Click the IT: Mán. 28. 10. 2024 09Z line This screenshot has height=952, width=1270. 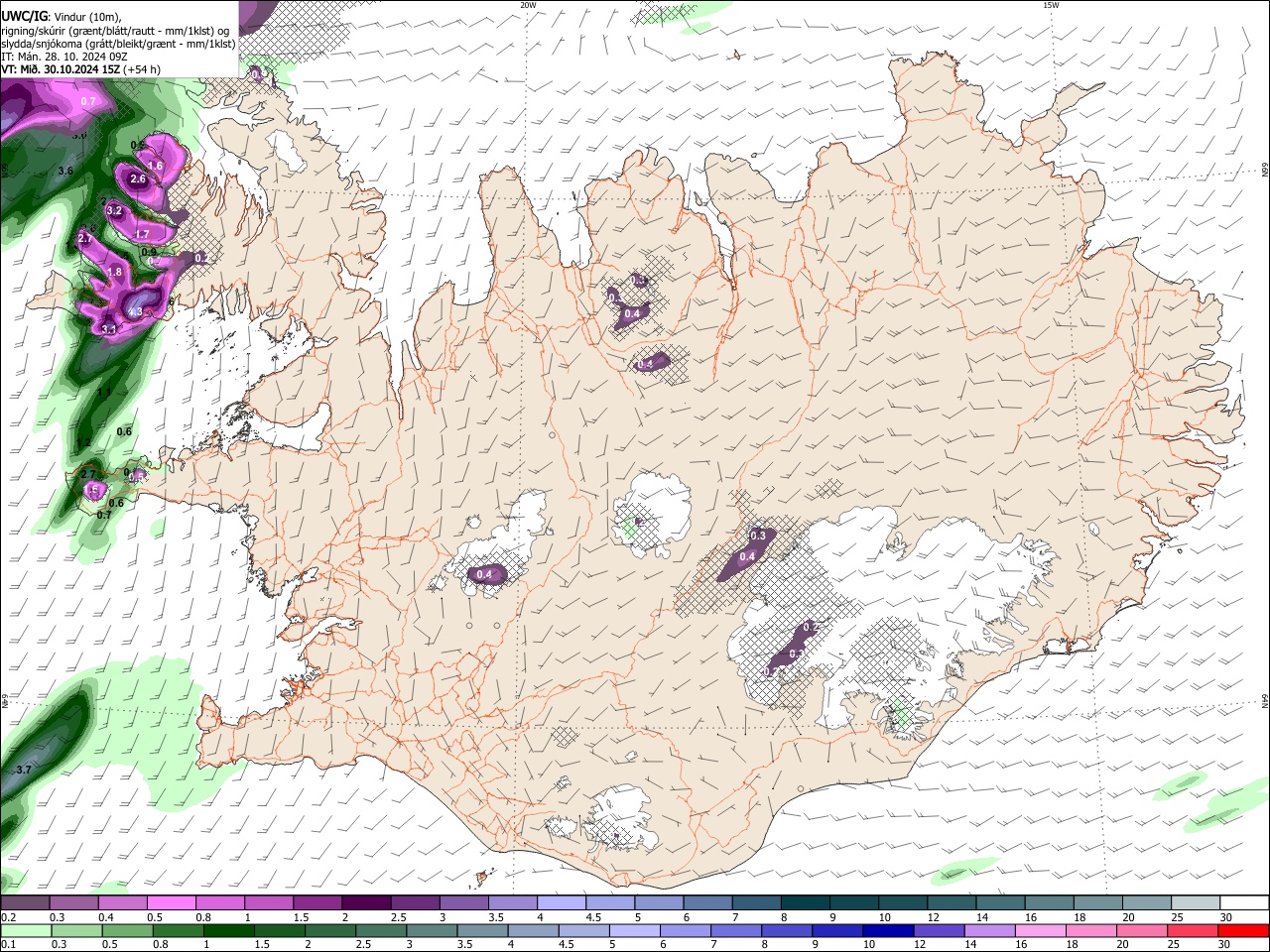[x=64, y=57]
